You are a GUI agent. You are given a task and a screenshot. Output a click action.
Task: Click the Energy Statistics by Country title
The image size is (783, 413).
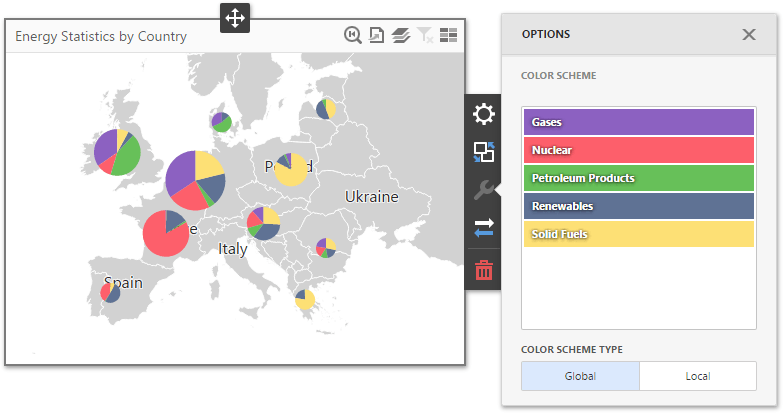101,36
